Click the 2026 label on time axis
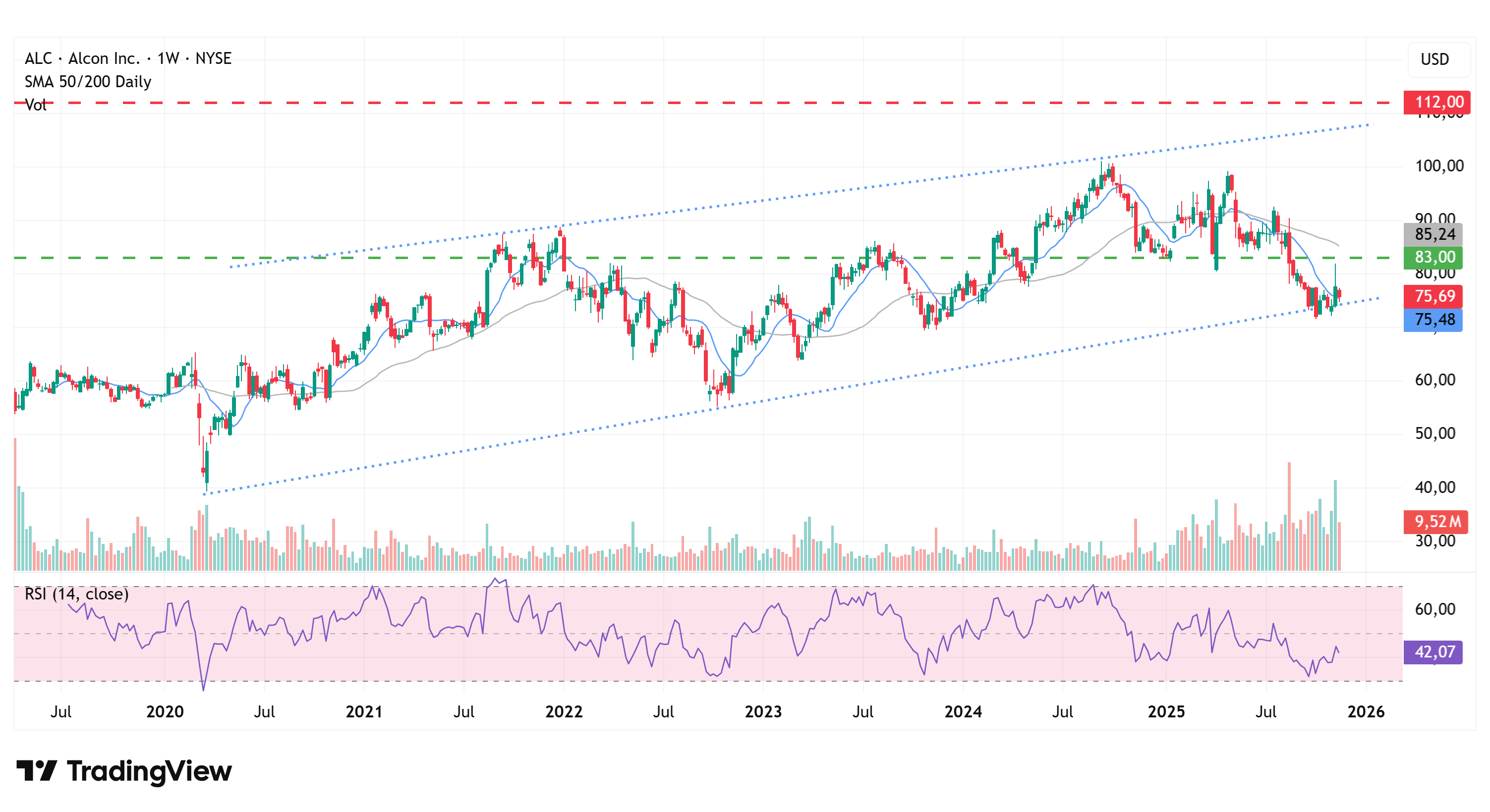The width and height of the screenshot is (1490, 812). click(x=1366, y=711)
